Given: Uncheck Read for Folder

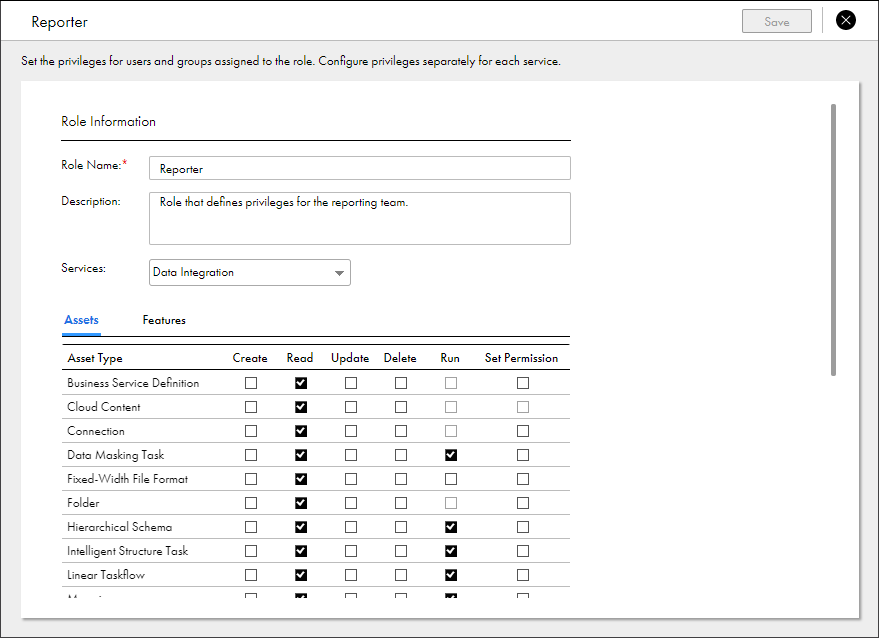Looking at the screenshot, I should coord(301,503).
